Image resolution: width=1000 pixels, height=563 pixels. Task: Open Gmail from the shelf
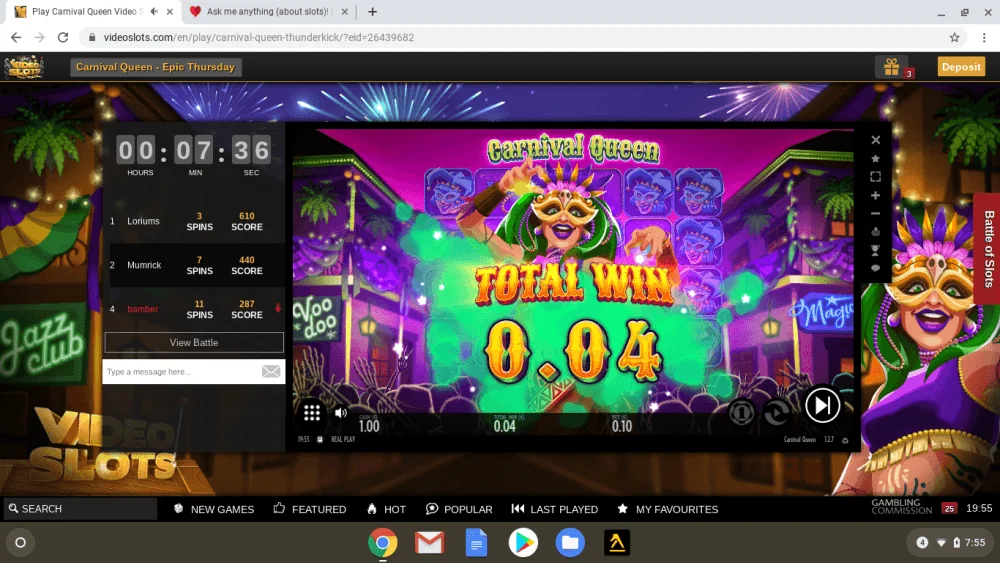429,543
